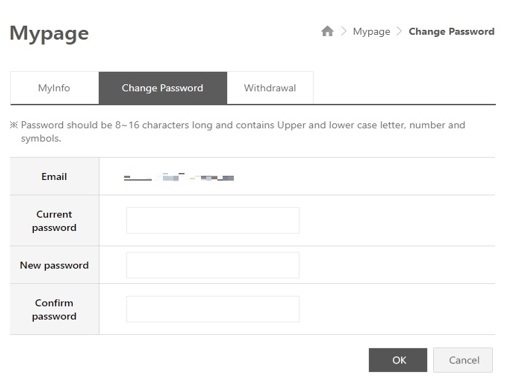Focus the New password input field

(213, 265)
